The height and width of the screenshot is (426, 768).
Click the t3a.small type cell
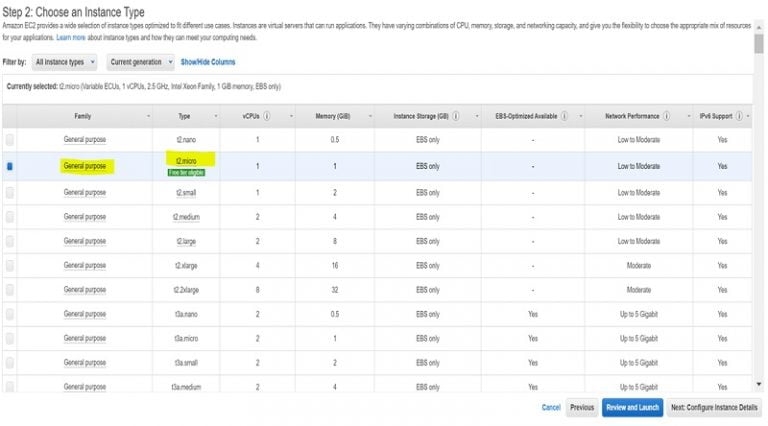coord(186,363)
